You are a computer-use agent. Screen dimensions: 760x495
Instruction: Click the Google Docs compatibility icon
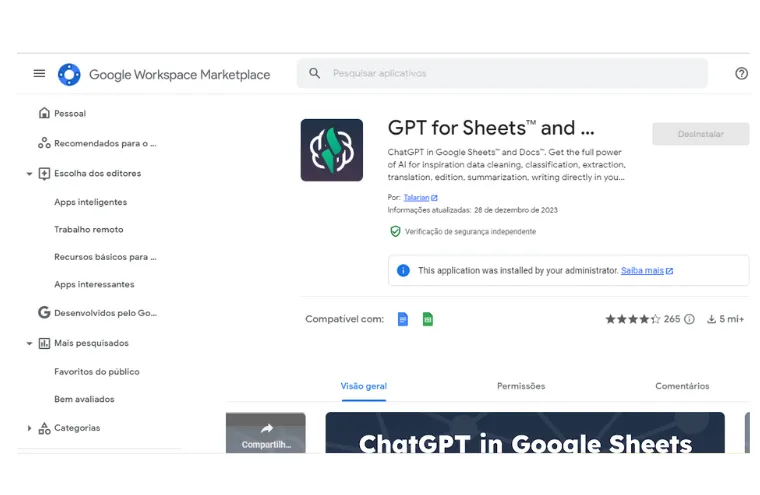[403, 319]
